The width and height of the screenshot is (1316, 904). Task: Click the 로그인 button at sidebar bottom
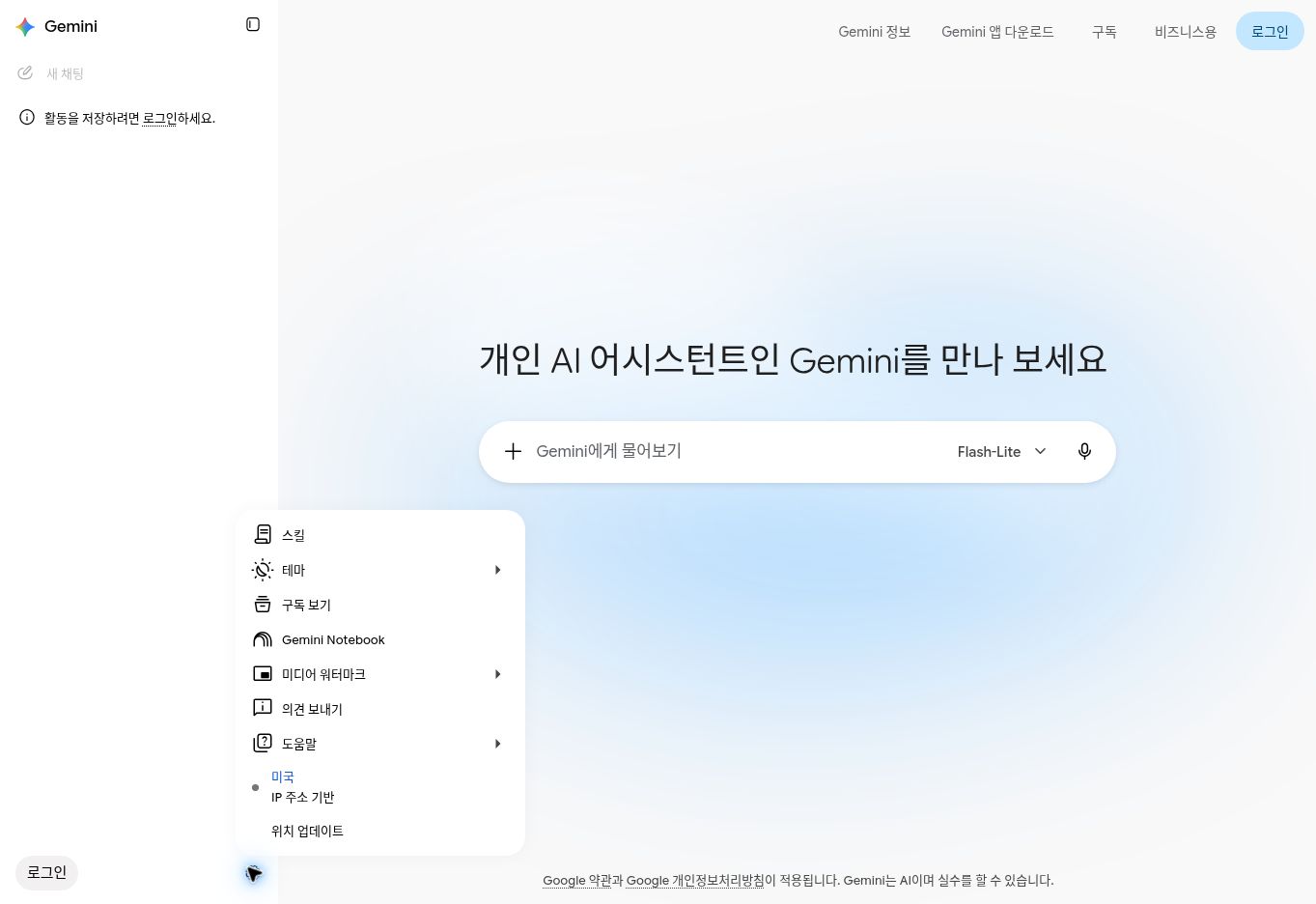(x=46, y=872)
